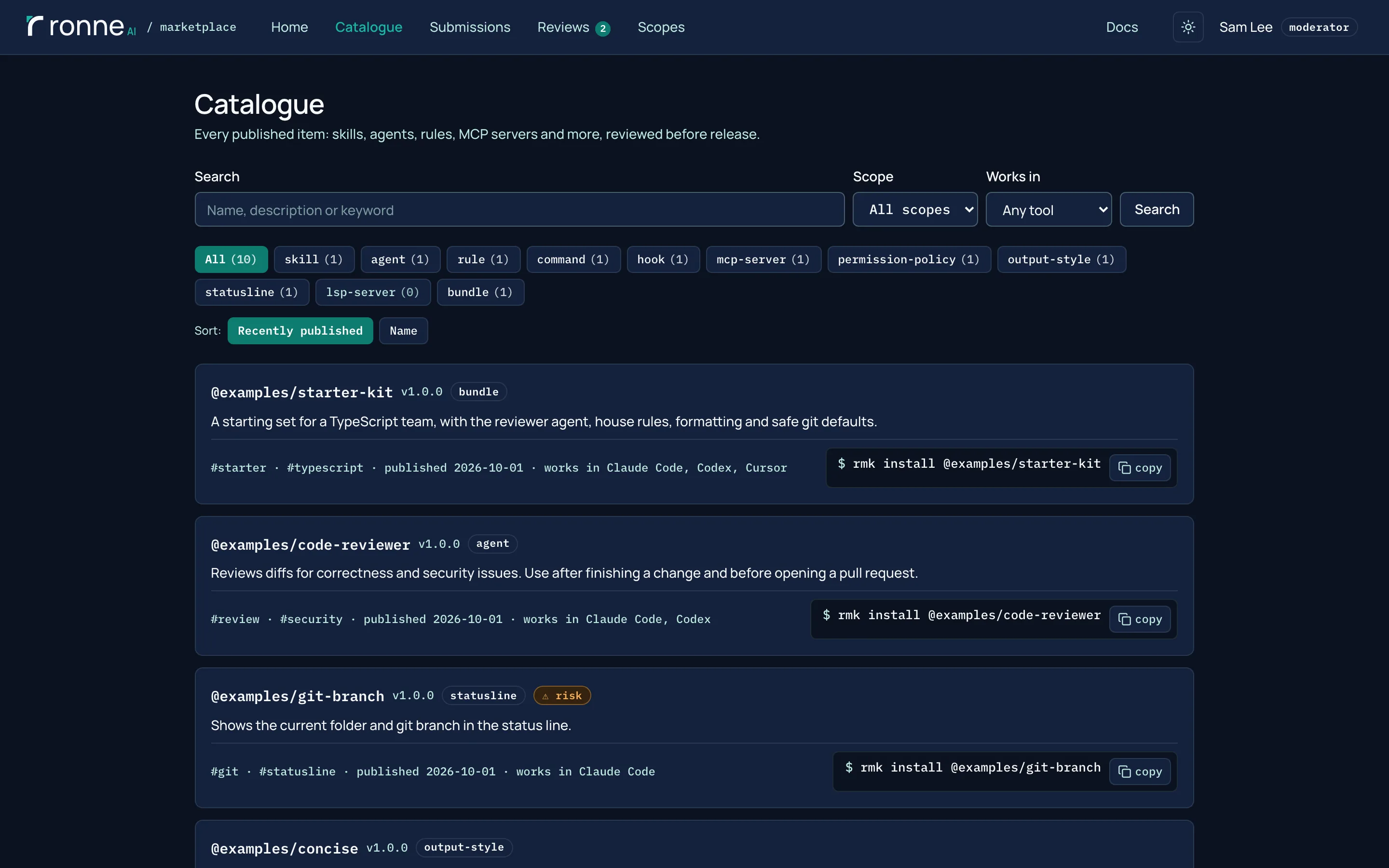Image resolution: width=1389 pixels, height=868 pixels.
Task: Filter by permission-policy (1) type
Action: pos(909,259)
